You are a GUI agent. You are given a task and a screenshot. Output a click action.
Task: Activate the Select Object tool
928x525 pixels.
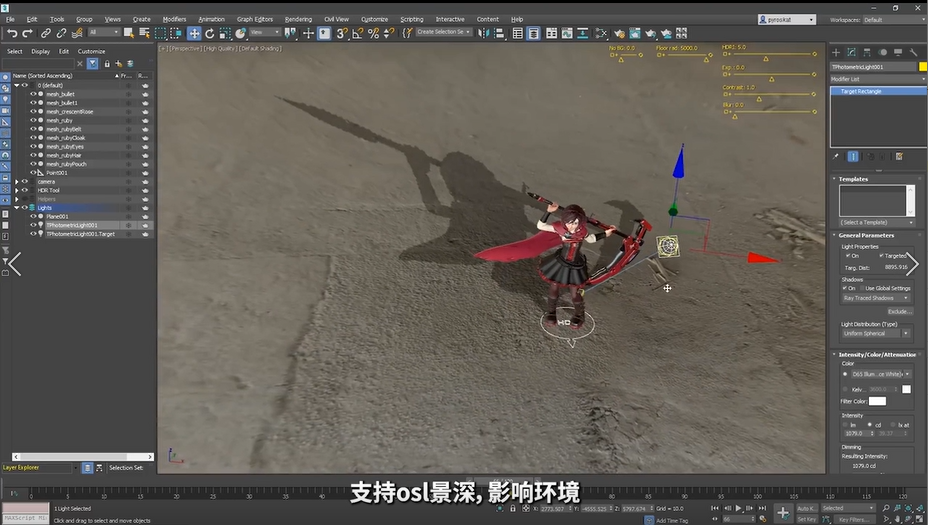click(x=128, y=33)
